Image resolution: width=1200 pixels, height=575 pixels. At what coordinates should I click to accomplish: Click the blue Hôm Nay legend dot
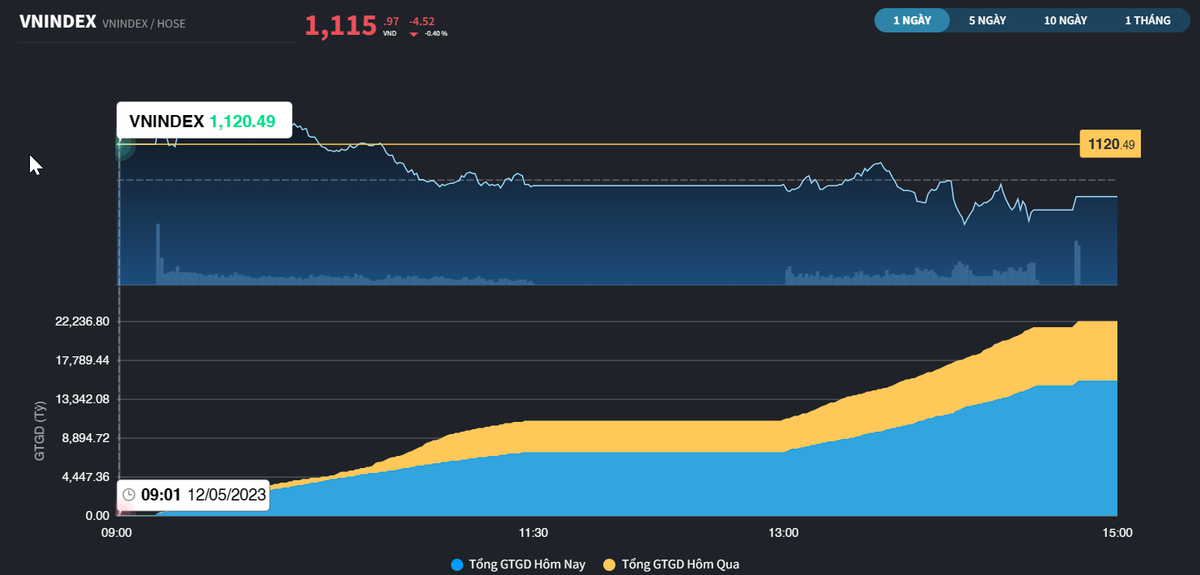point(458,565)
